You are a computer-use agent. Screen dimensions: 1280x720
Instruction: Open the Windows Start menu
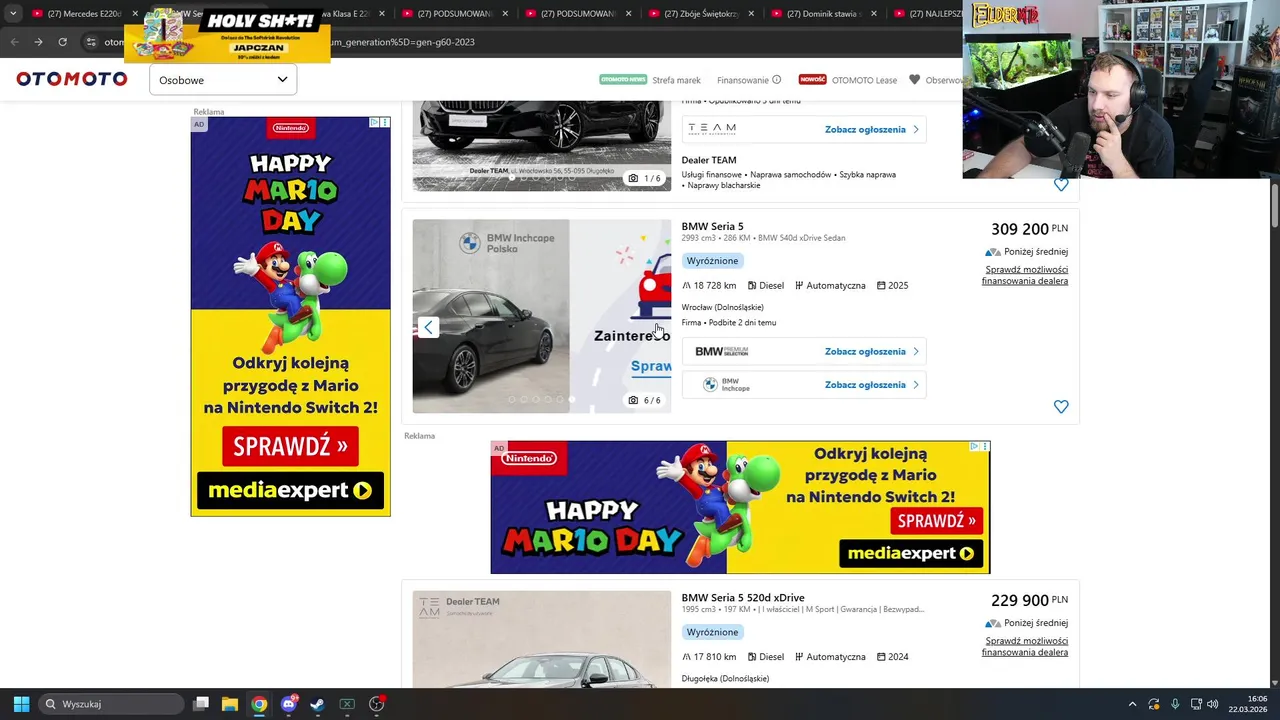pyautogui.click(x=21, y=704)
